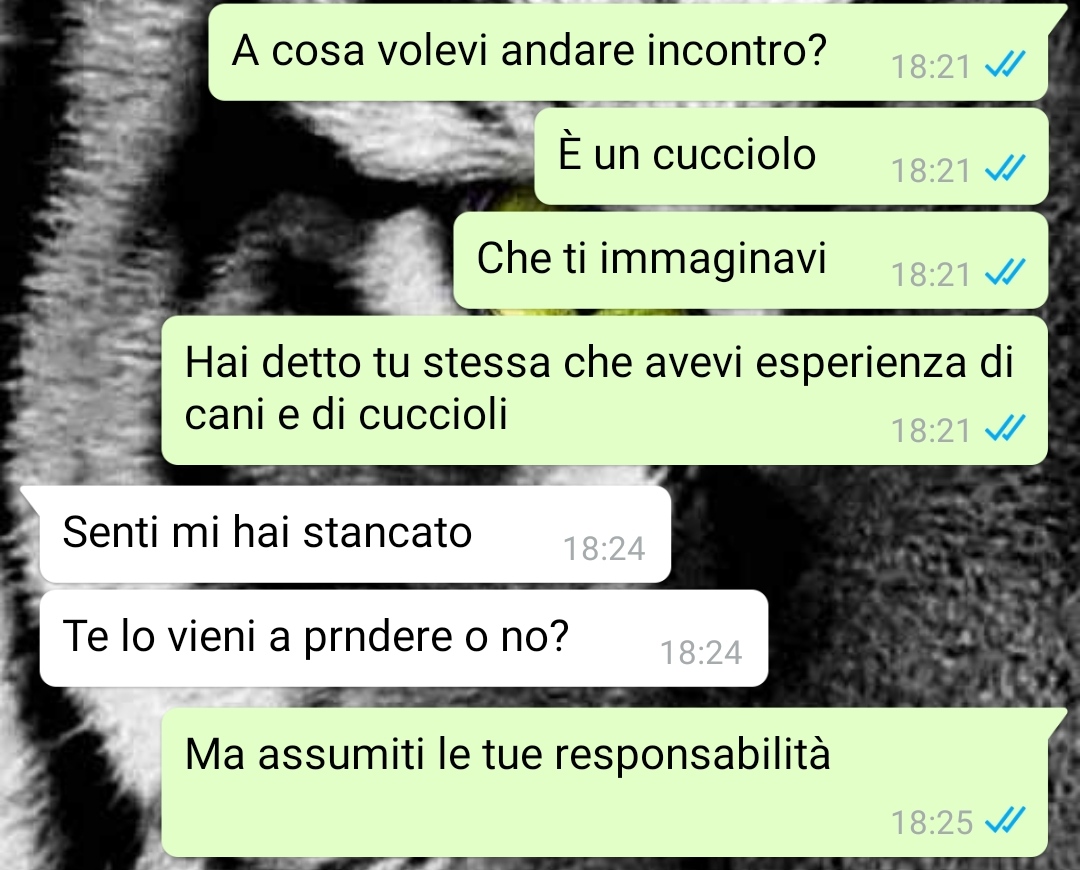Tap the received message 'Te lo vieni a prndere o no?'
Image resolution: width=1080 pixels, height=870 pixels.
pos(404,639)
